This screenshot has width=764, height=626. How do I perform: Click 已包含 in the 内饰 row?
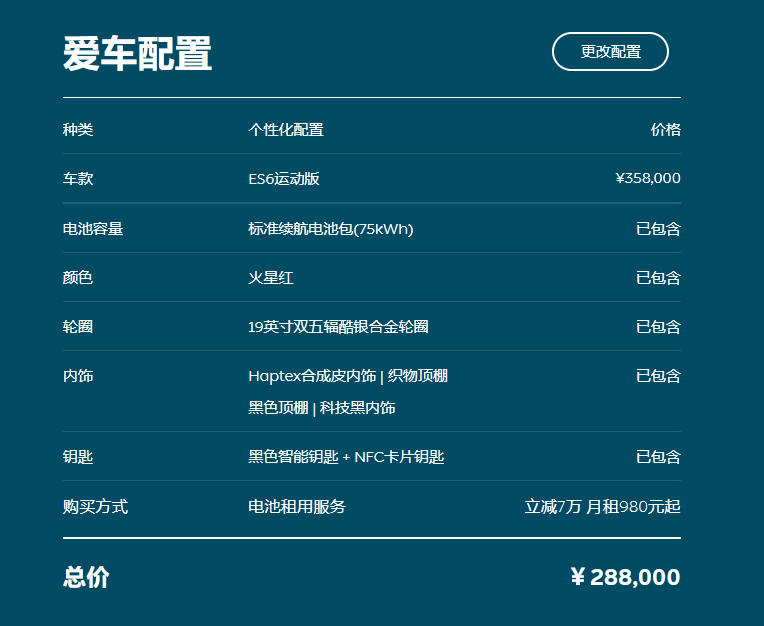[658, 376]
